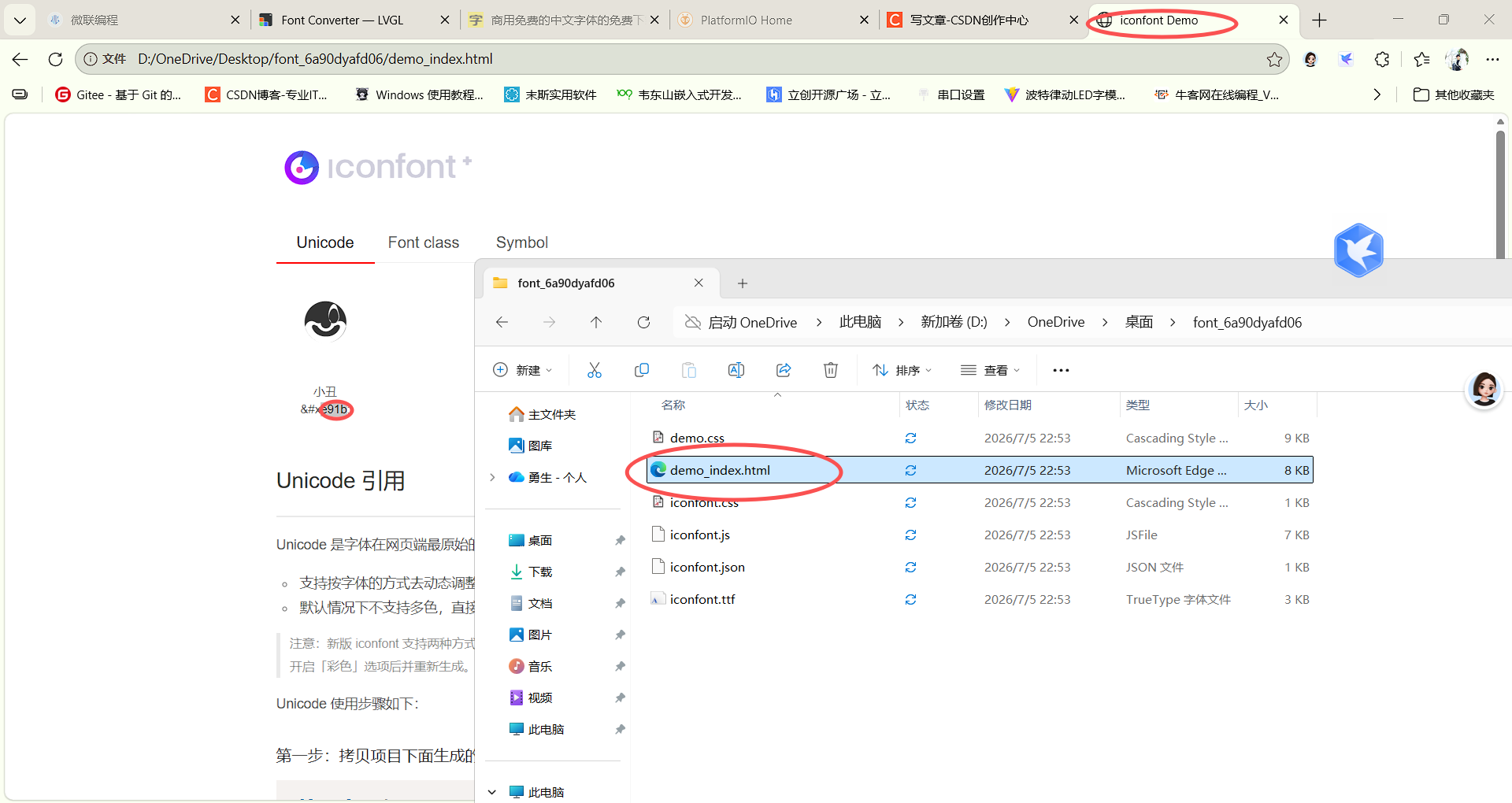The height and width of the screenshot is (803, 1512).
Task: Open pinned 音乐 folder in navigation pane
Action: (531, 666)
